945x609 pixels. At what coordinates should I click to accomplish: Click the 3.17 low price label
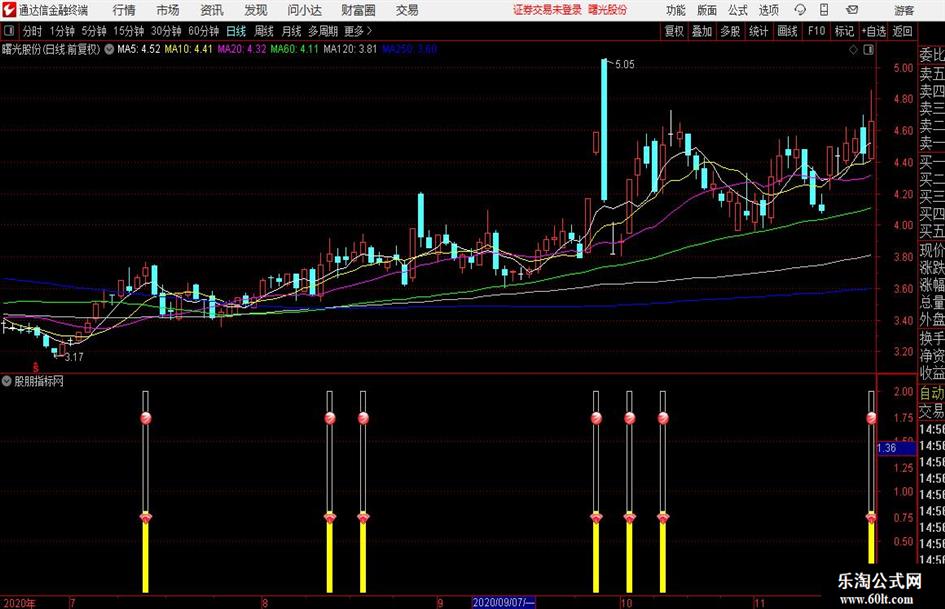(x=74, y=357)
